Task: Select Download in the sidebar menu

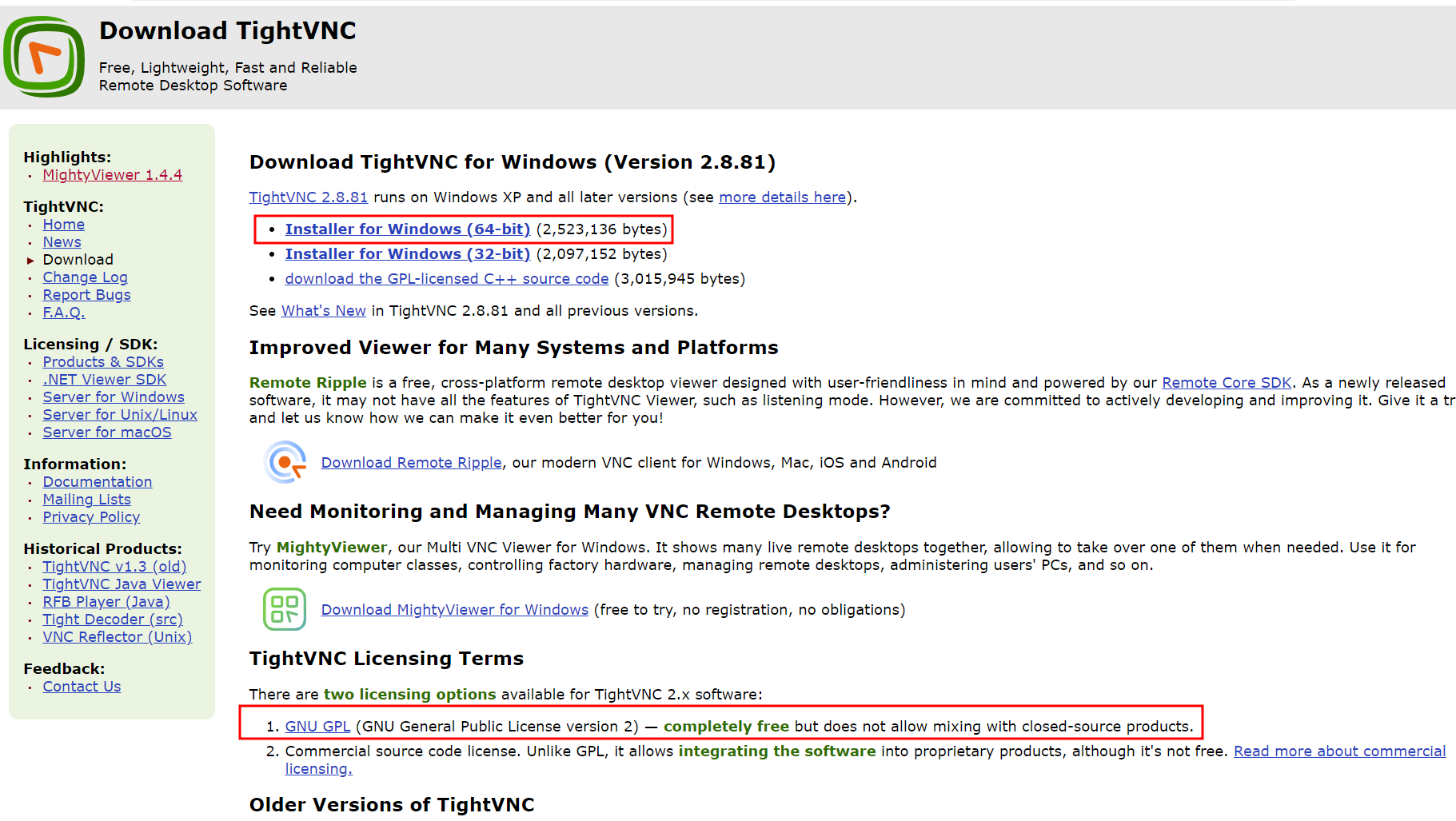Action: [78, 260]
